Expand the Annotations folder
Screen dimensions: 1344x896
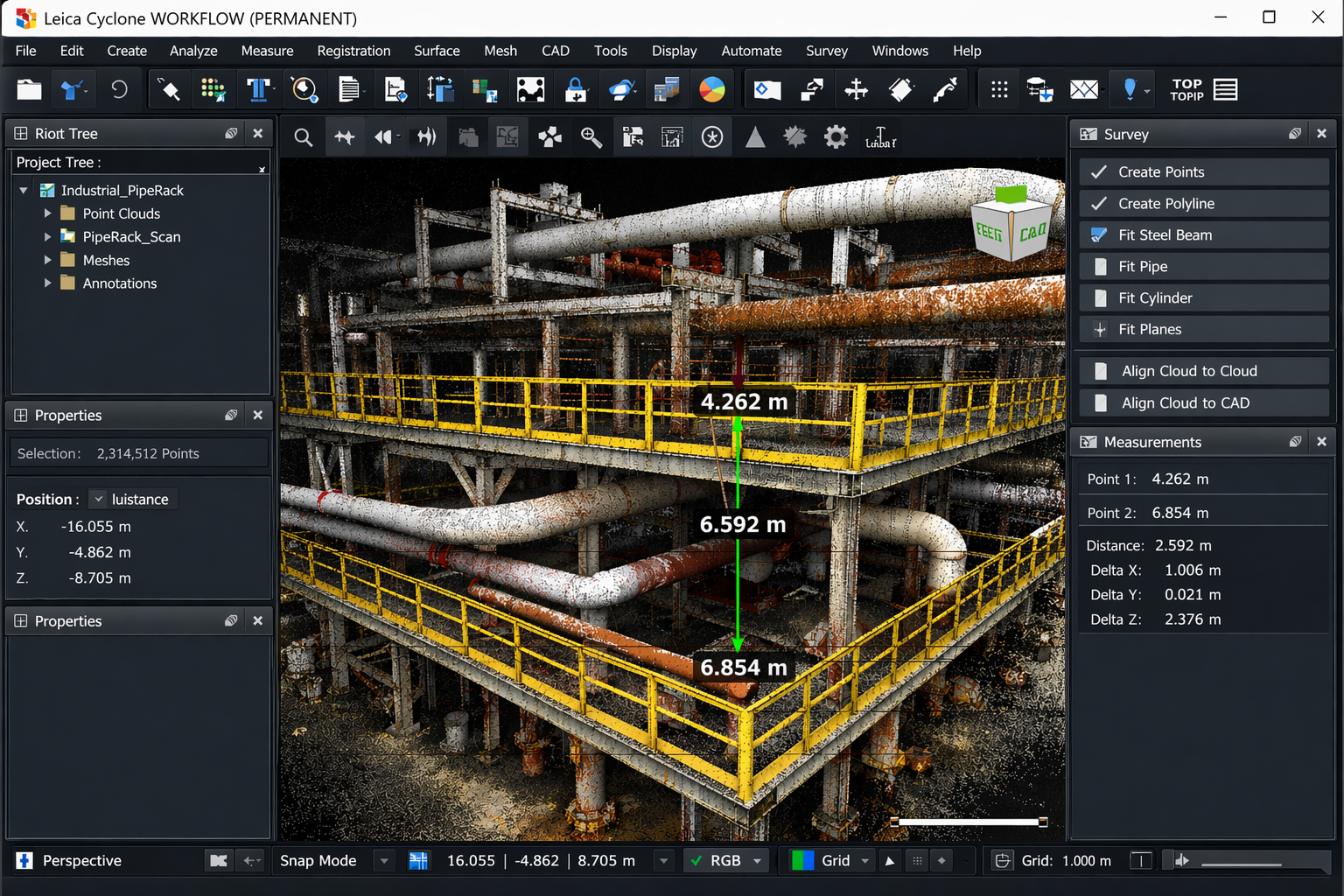tap(47, 283)
